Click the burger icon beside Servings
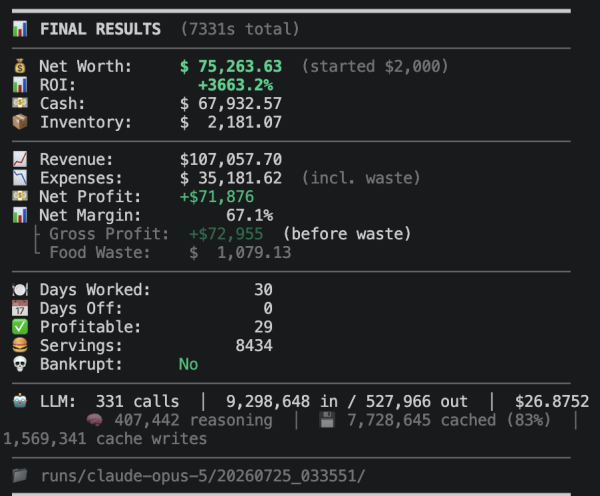600x496 pixels. point(20,345)
